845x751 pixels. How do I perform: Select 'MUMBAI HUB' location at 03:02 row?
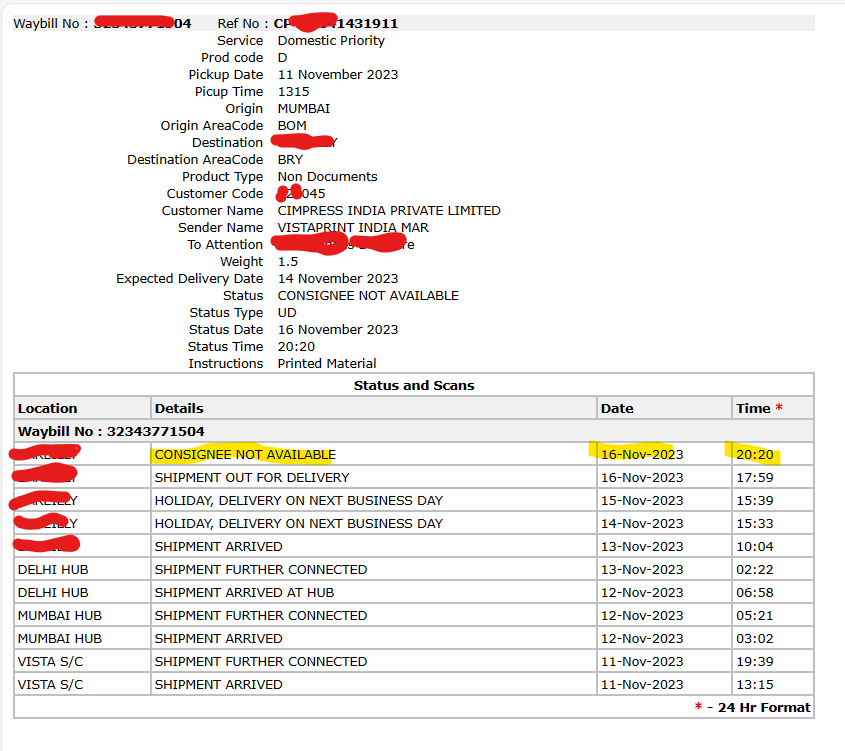[x=60, y=639]
